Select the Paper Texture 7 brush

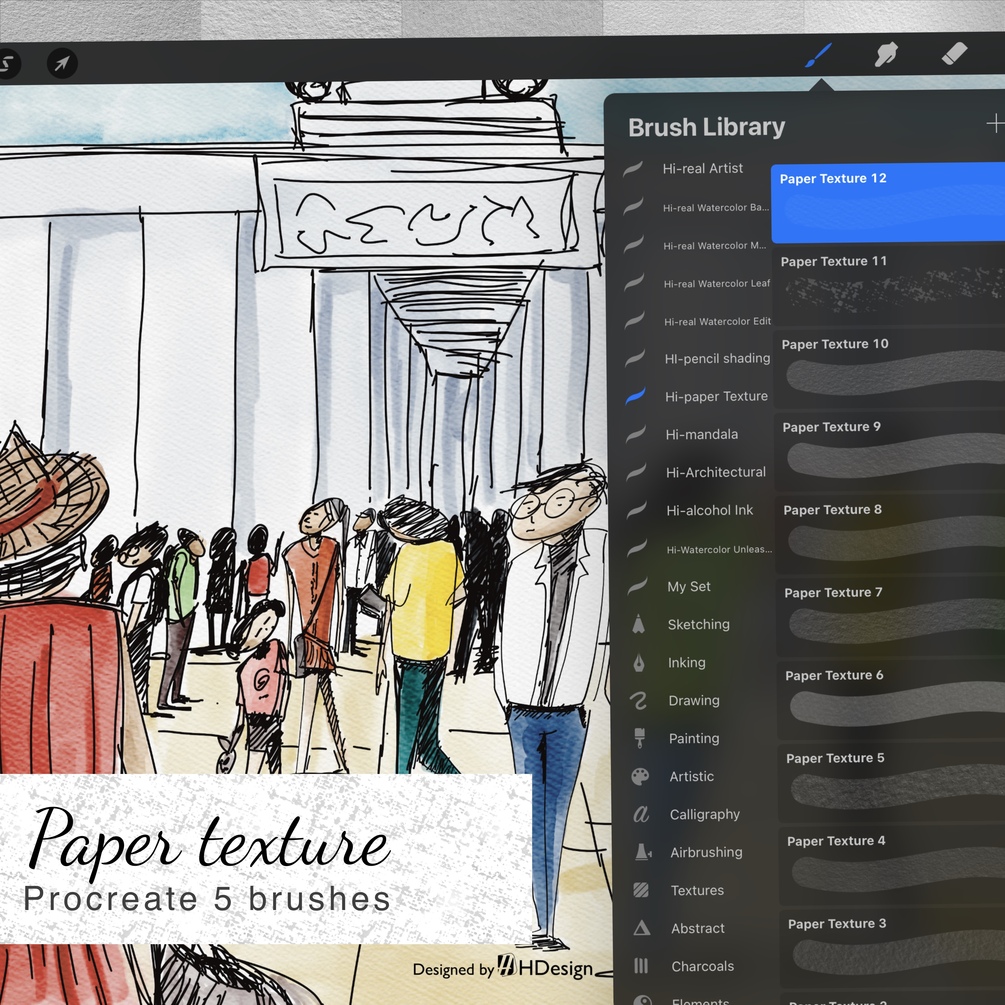tap(892, 617)
